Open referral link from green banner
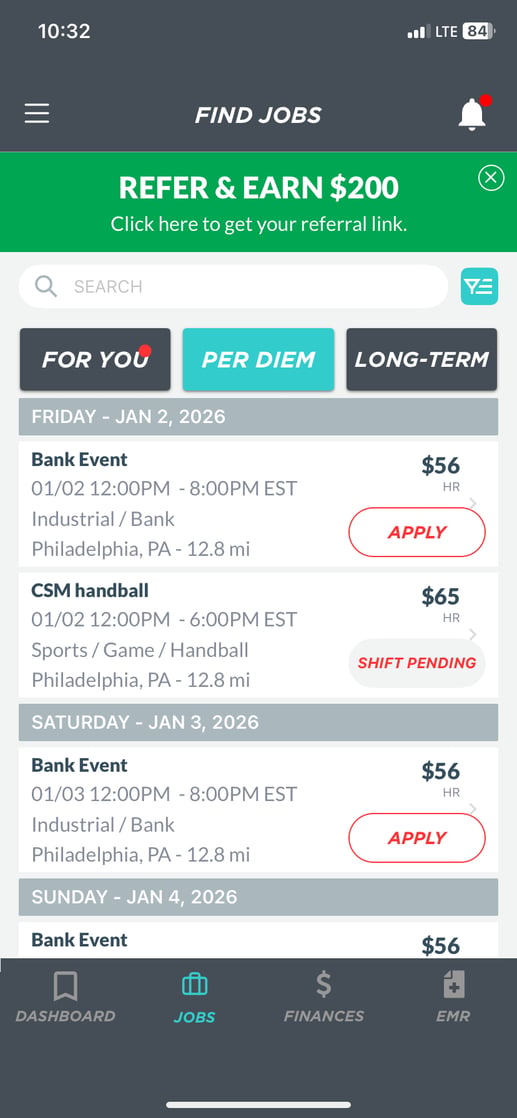The width and height of the screenshot is (517, 1118). (259, 225)
